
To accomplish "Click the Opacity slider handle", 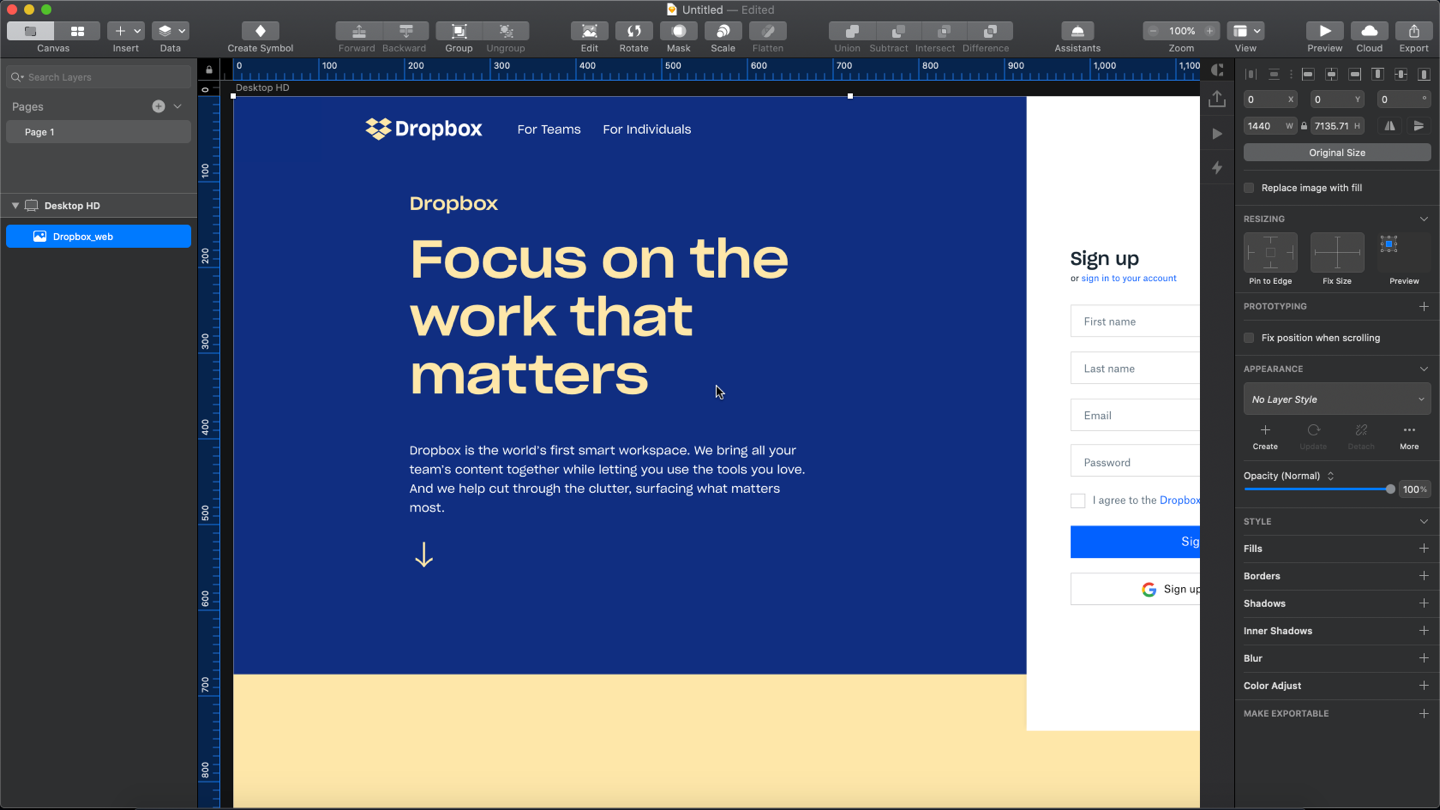I will point(1390,489).
